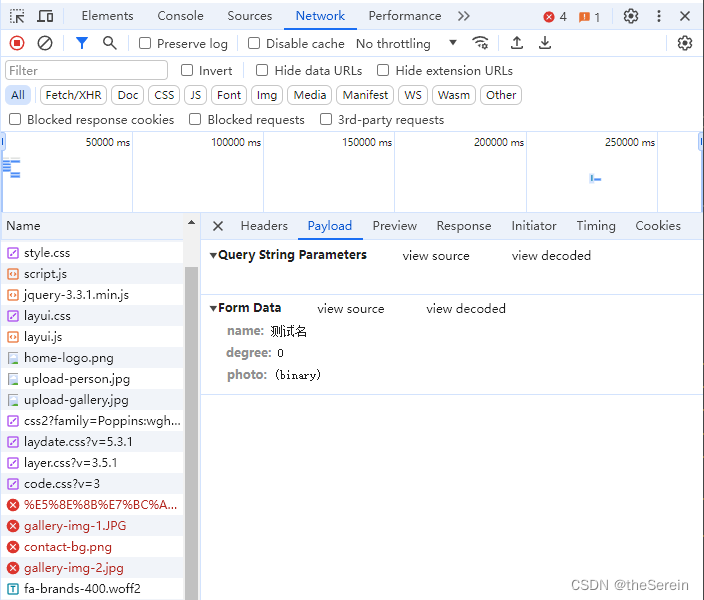Tick the Invert filter checkbox
Image resolution: width=704 pixels, height=600 pixels.
click(187, 71)
